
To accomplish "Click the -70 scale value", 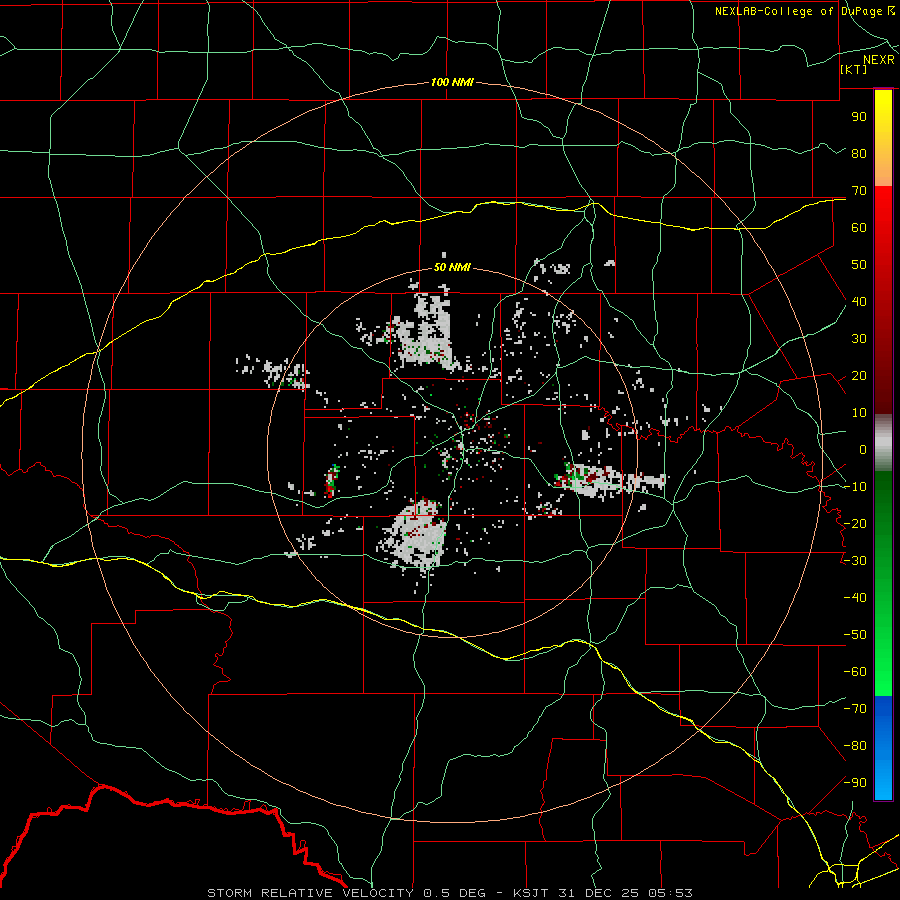I will [855, 709].
